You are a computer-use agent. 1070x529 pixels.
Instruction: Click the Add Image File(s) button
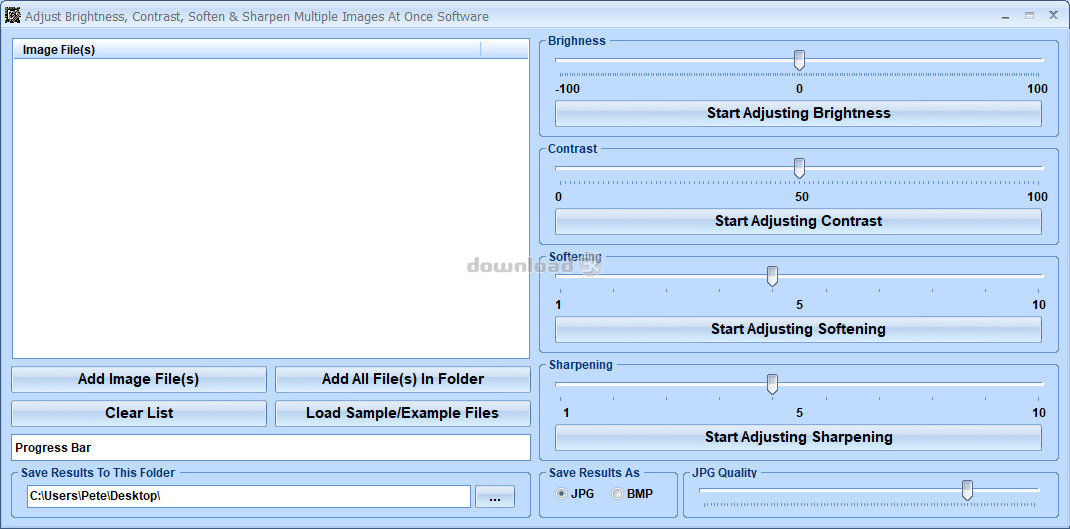pyautogui.click(x=139, y=380)
